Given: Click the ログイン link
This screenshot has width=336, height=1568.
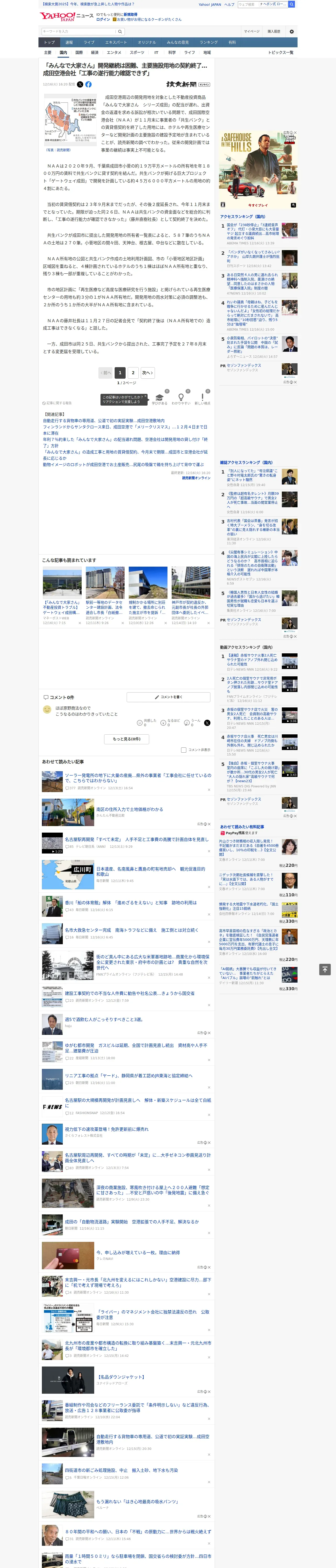Looking at the screenshot, I should pos(103,20).
